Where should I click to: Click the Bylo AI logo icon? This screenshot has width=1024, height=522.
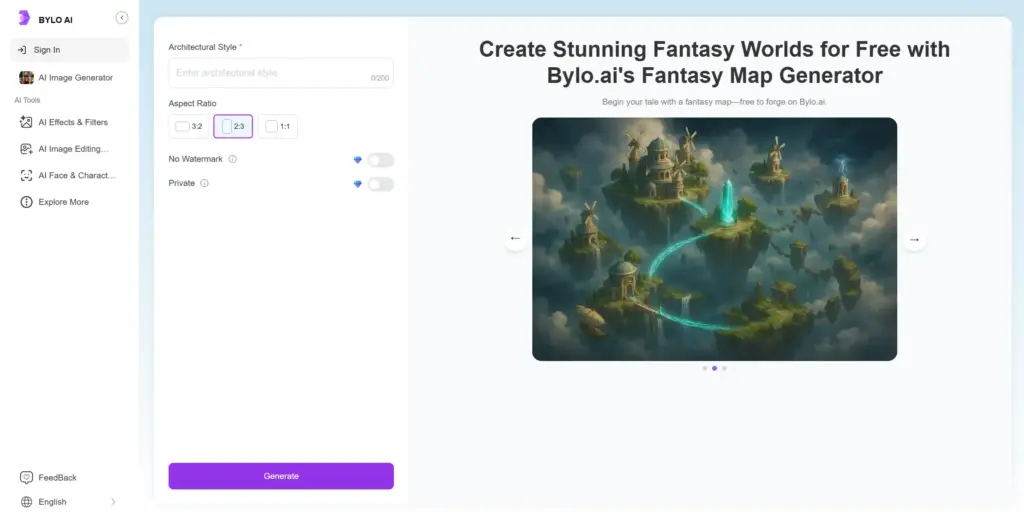pos(24,18)
